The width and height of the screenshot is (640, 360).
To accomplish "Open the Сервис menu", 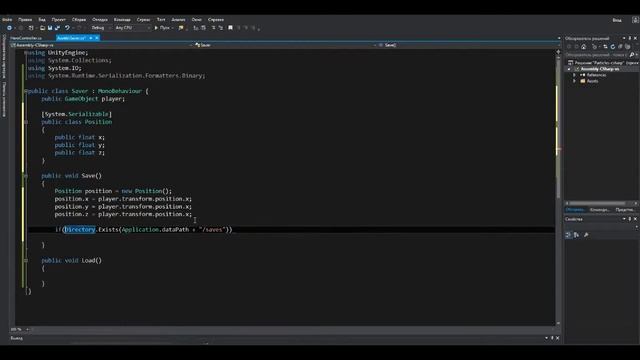I will 143,20.
